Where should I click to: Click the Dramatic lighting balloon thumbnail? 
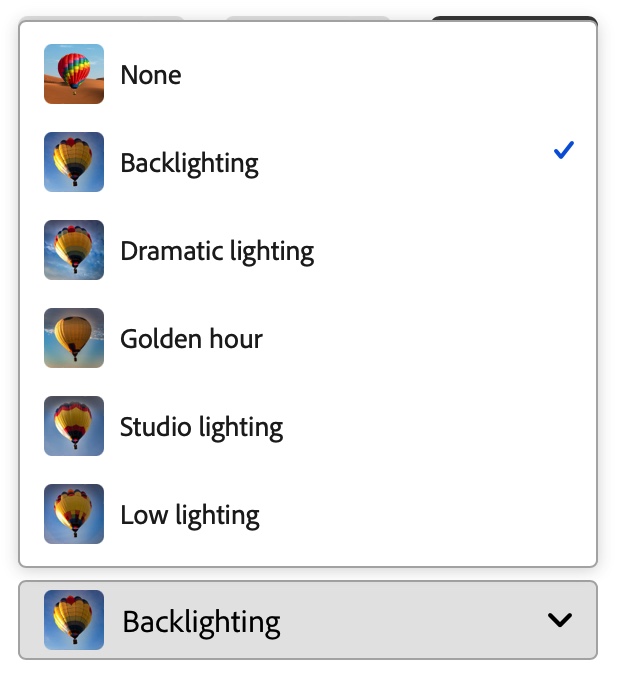point(74,250)
